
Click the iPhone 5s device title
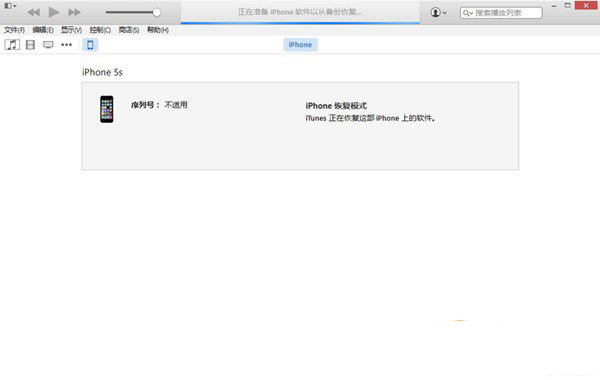(x=102, y=72)
